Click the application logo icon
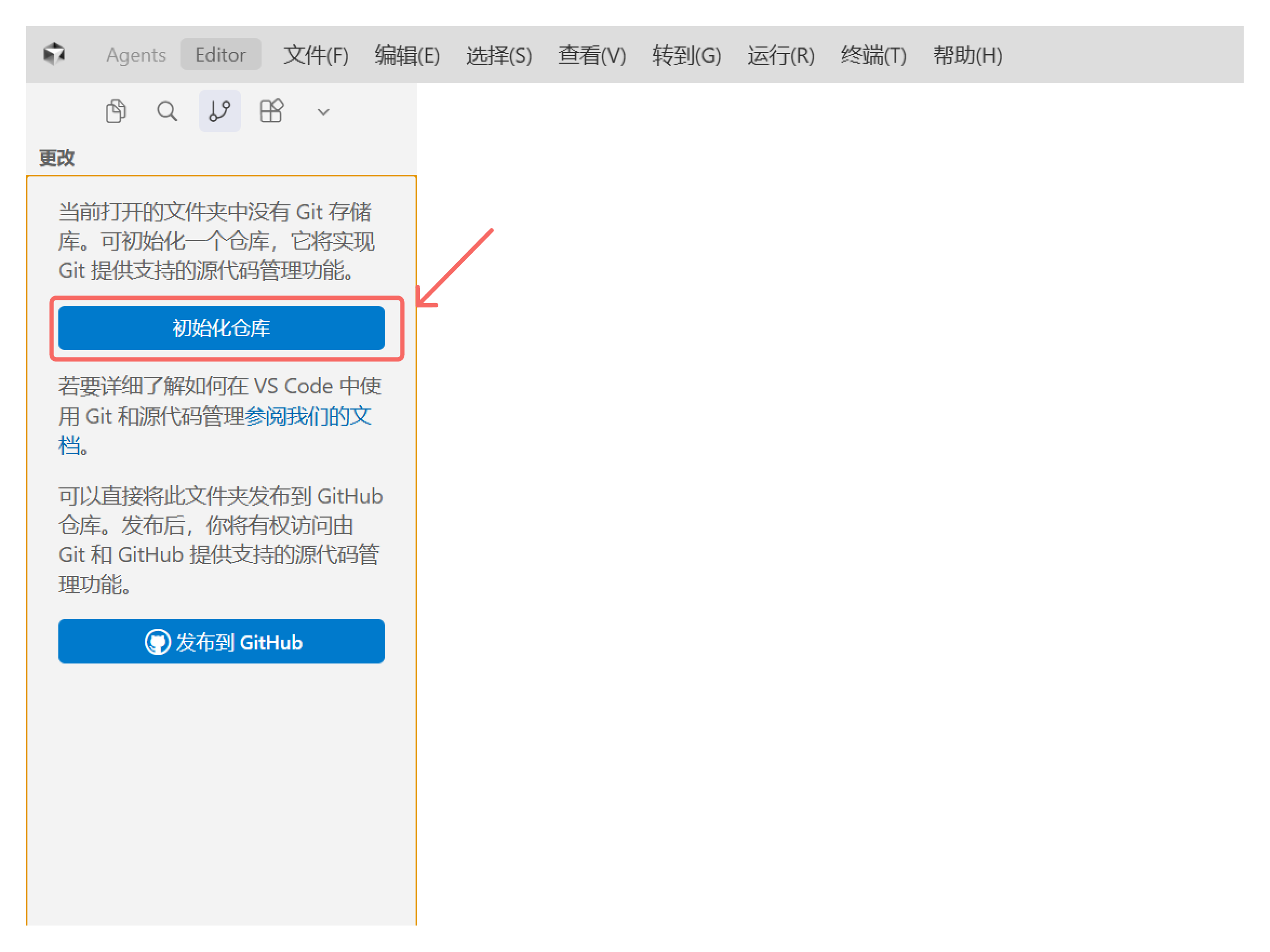The image size is (1270, 952). 54,53
